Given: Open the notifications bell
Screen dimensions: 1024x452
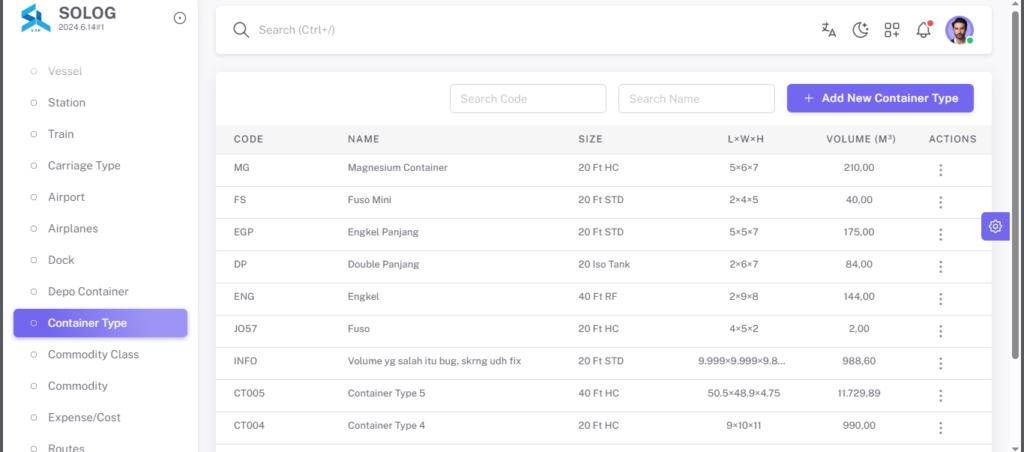Looking at the screenshot, I should (x=923, y=30).
